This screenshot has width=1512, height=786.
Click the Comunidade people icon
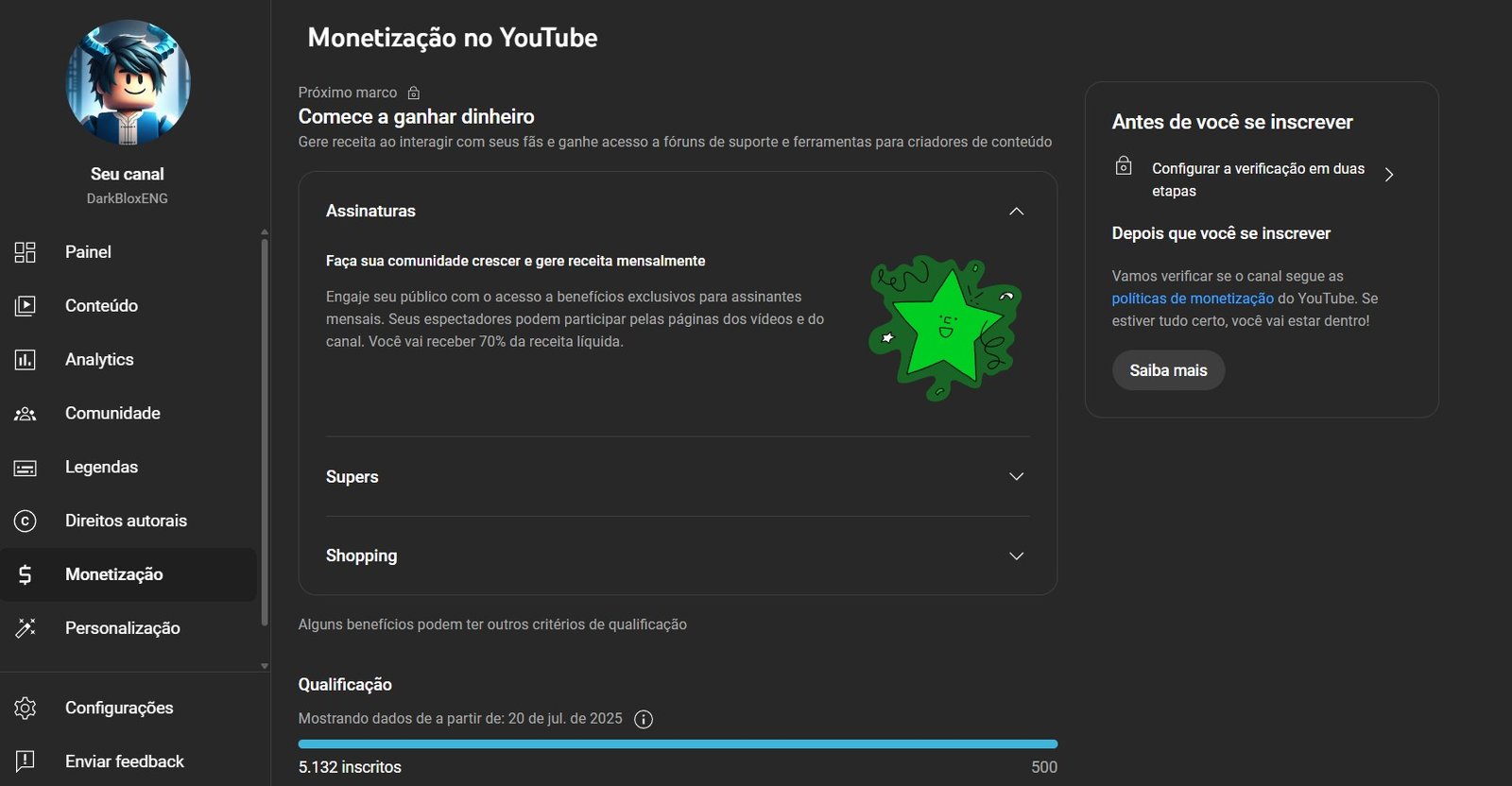click(x=26, y=414)
